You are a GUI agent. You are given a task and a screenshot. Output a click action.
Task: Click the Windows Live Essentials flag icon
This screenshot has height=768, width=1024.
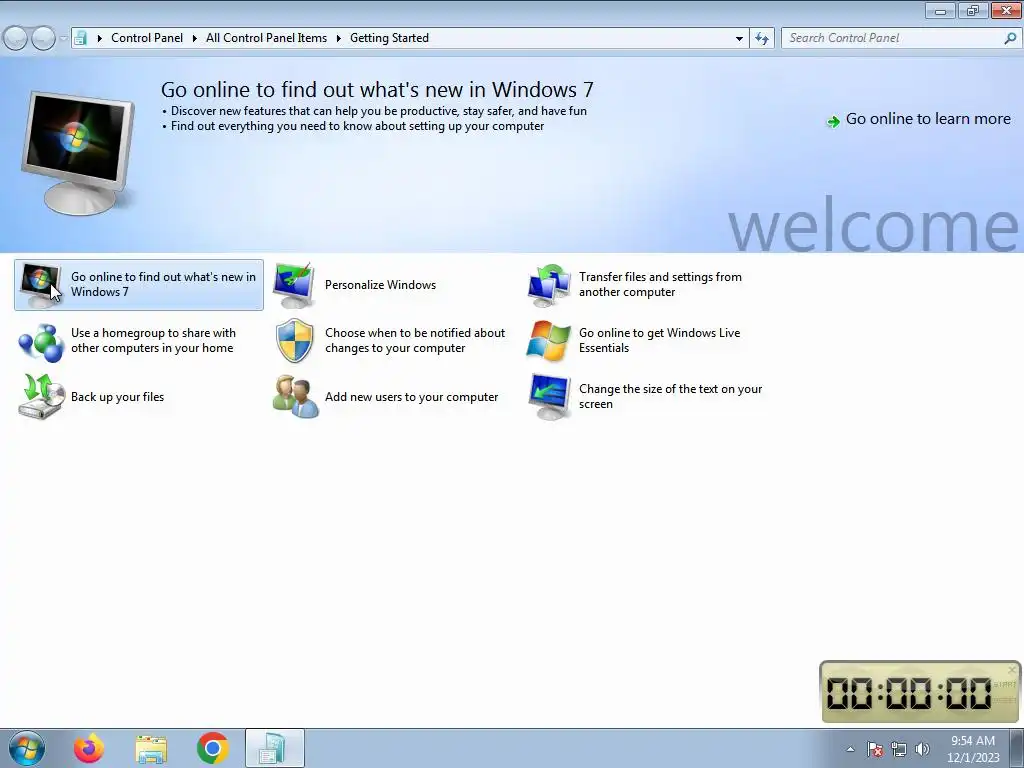549,341
